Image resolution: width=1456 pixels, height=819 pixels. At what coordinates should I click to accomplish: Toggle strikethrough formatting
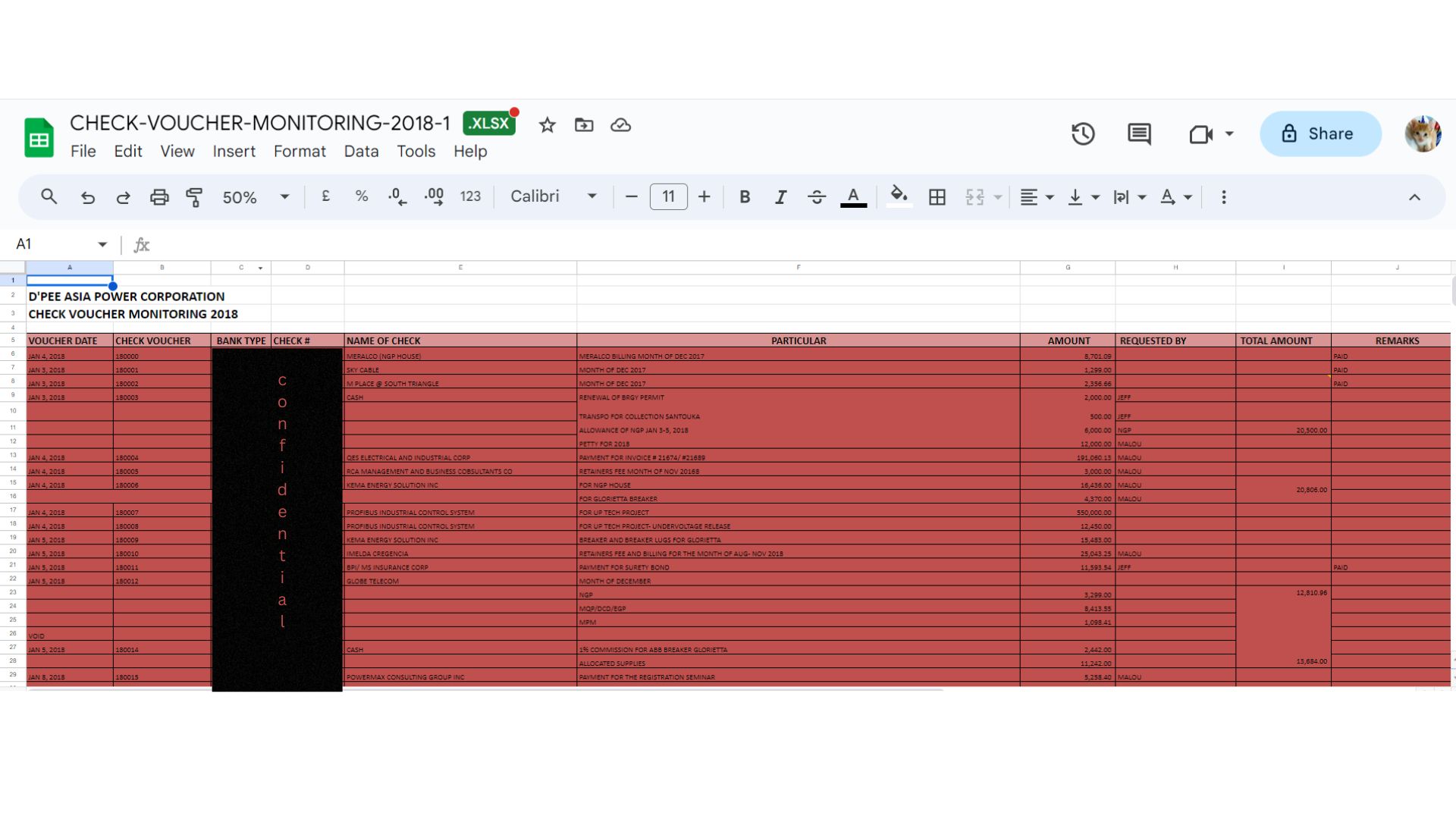coord(817,197)
